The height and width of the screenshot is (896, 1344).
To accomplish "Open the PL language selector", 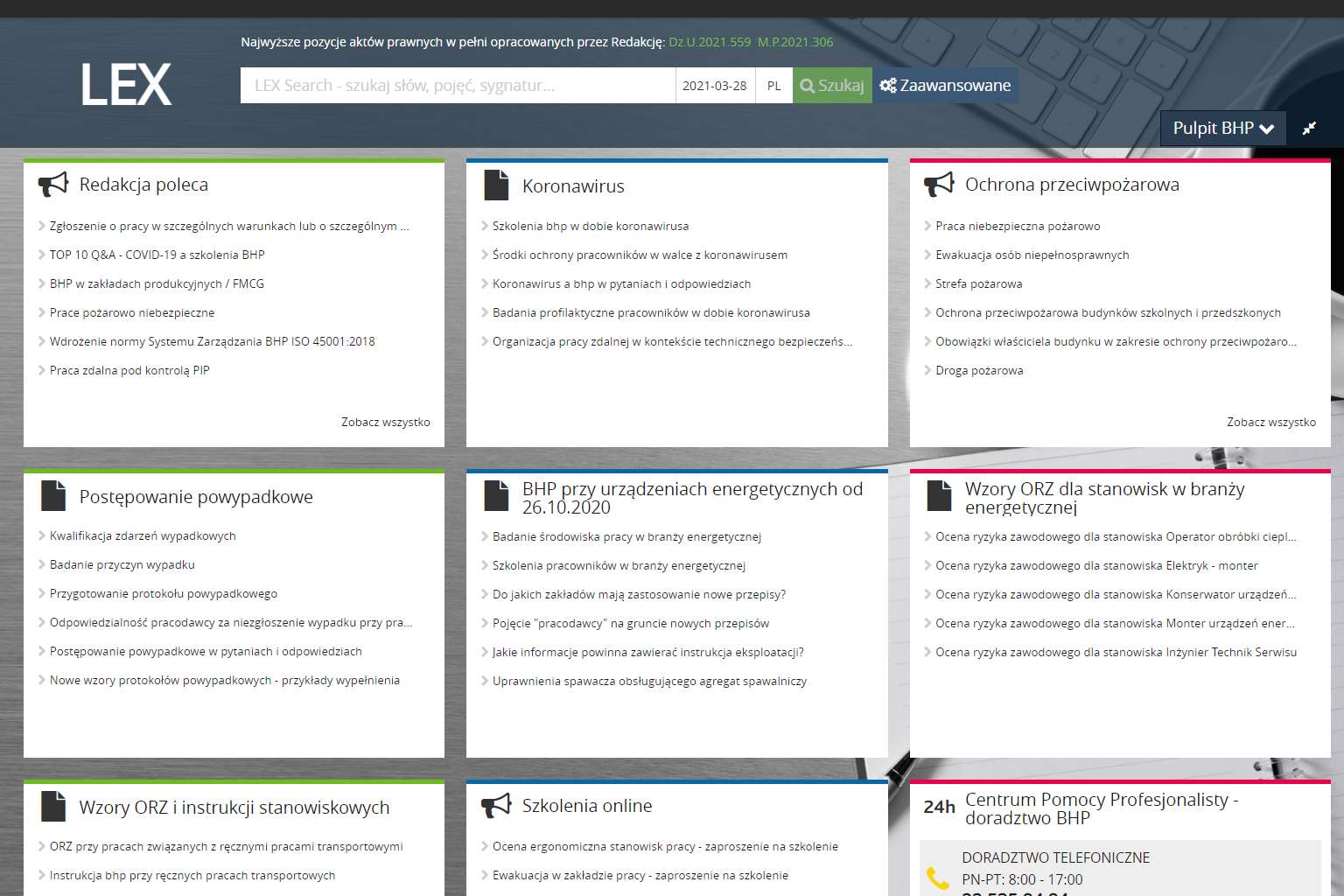I will [x=773, y=86].
